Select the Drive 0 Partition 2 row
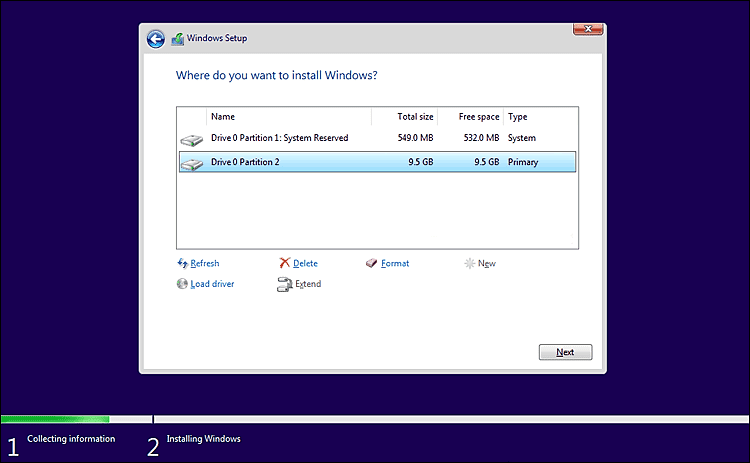 [x=377, y=162]
